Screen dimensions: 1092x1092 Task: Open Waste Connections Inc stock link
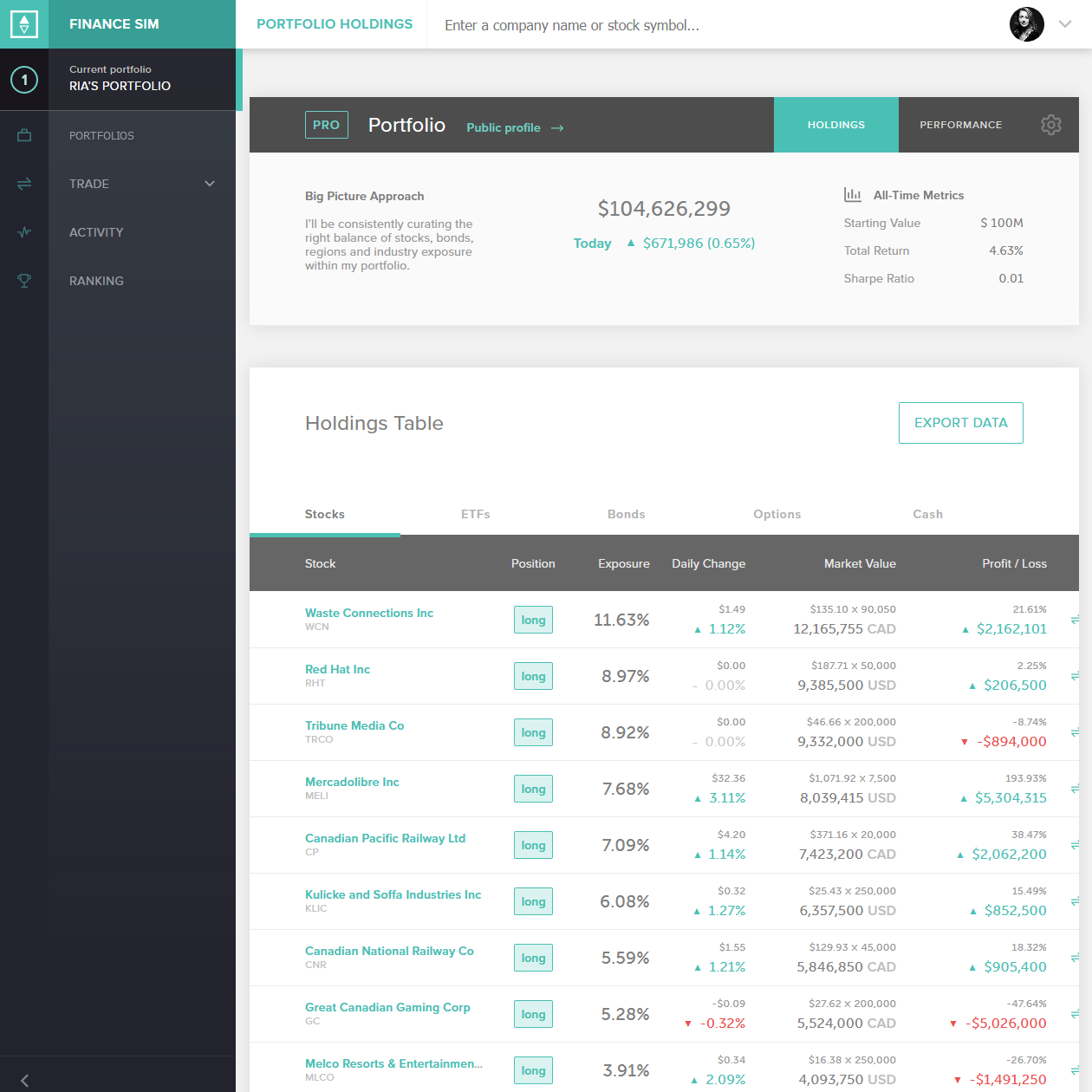[369, 613]
